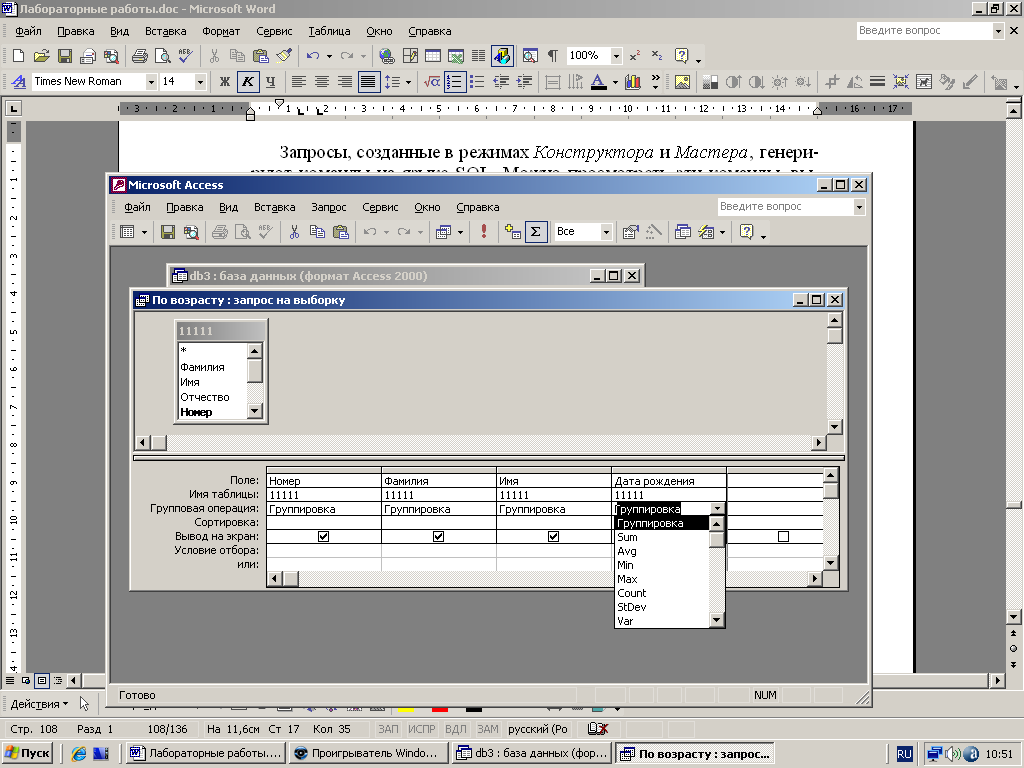
Task: Open font size 14 dropdown
Action: pos(200,82)
